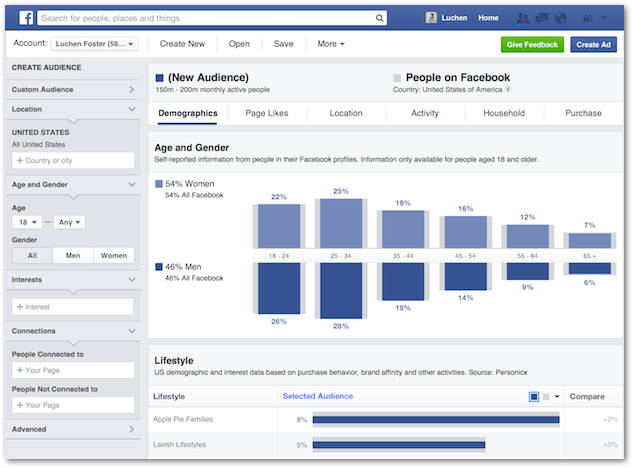Open Luchen's profile picture thumbnail
This screenshot has height=468, width=633.
(431, 18)
